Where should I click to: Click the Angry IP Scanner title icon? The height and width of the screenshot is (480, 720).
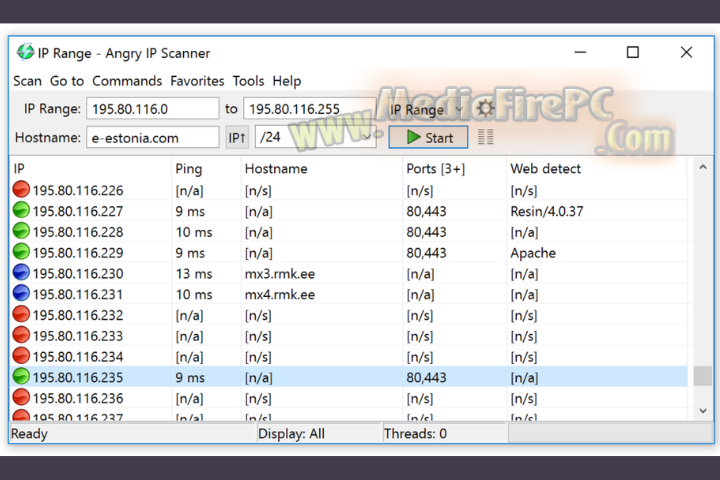(x=25, y=52)
